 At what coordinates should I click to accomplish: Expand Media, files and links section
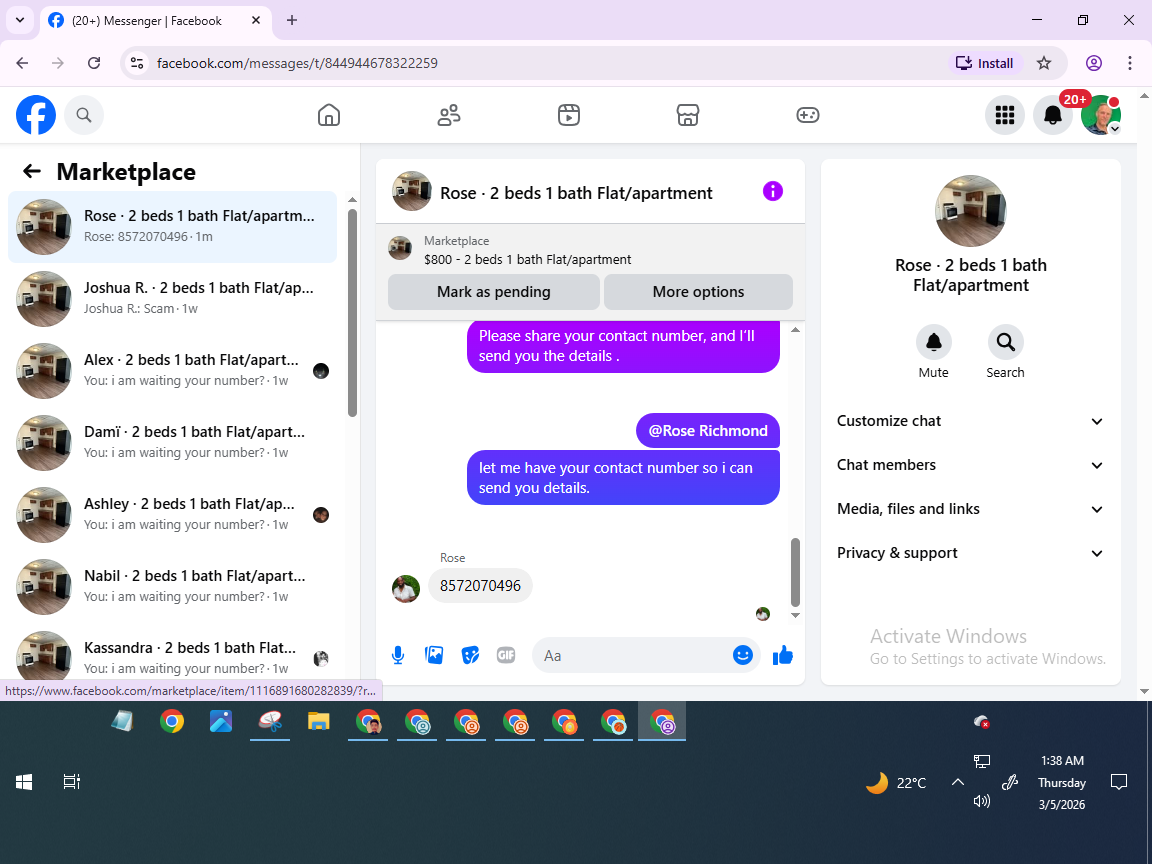point(970,509)
